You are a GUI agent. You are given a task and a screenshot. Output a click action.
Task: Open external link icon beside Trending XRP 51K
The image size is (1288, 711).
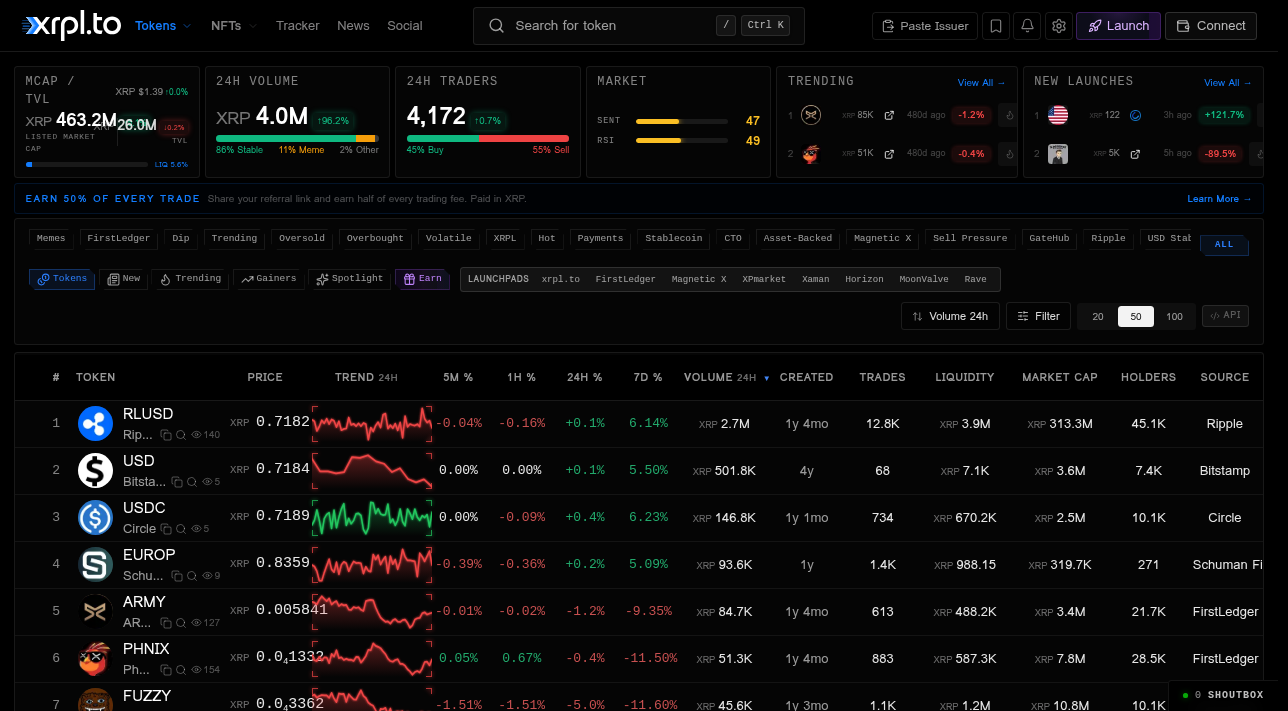pyautogui.click(x=889, y=154)
